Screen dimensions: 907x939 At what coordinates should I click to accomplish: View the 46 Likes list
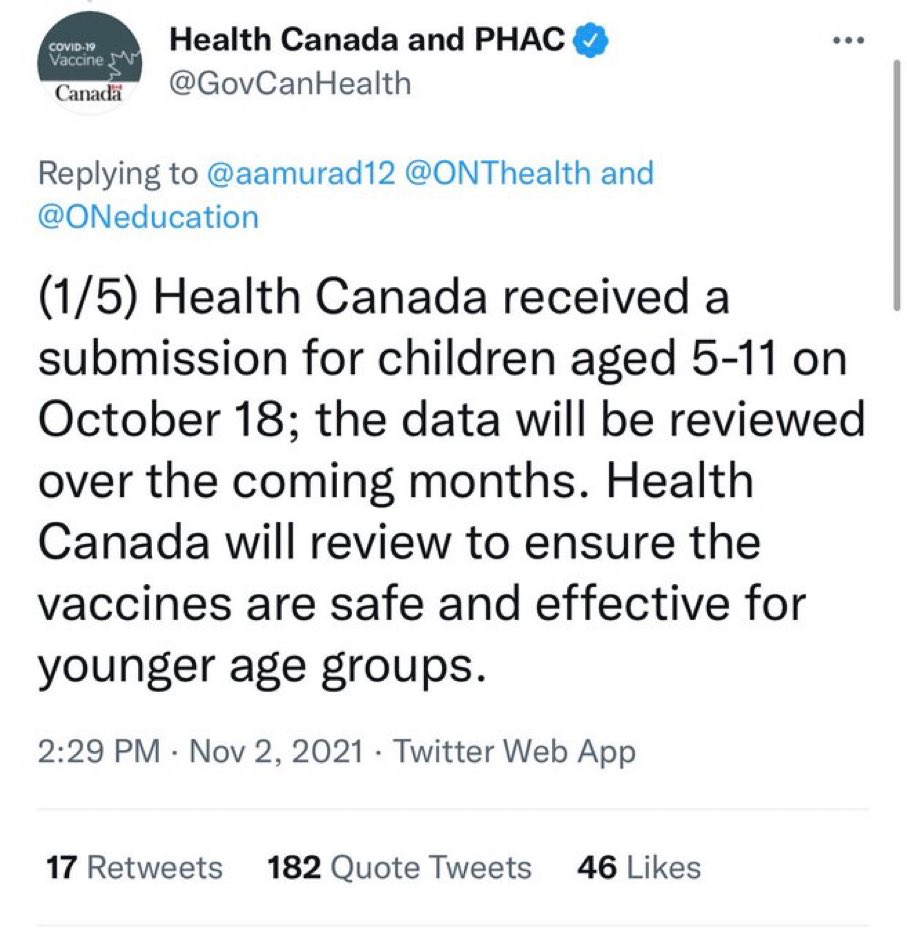[638, 868]
